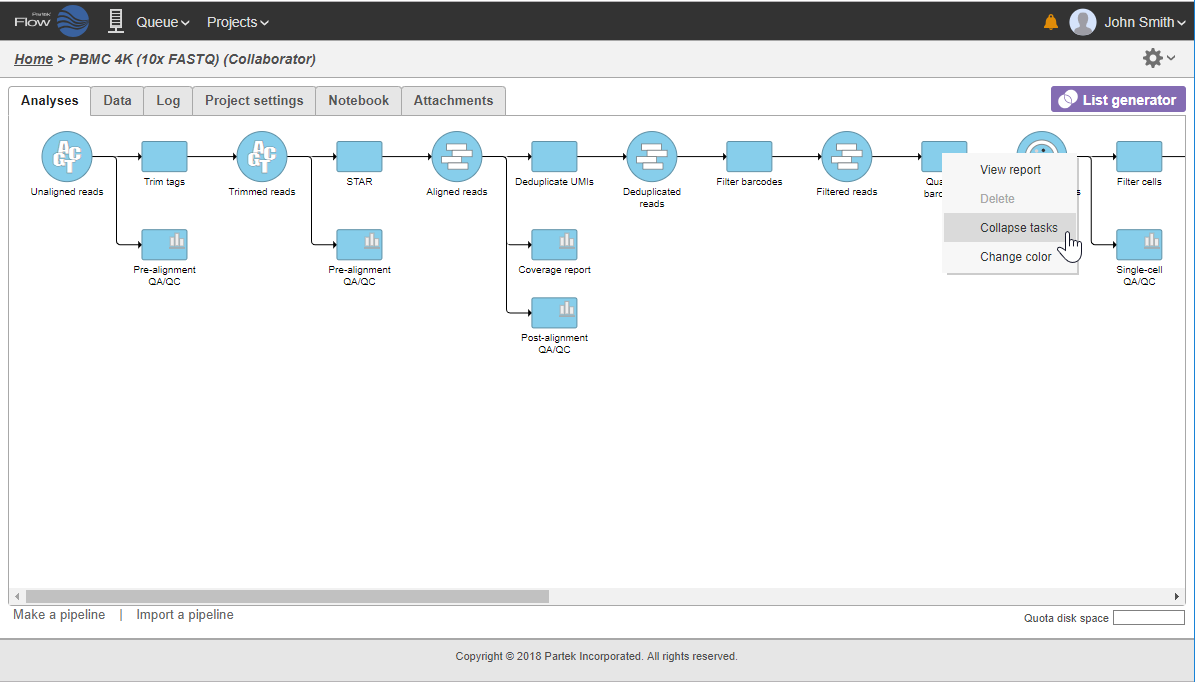Click the STAR aligner task node

point(359,157)
